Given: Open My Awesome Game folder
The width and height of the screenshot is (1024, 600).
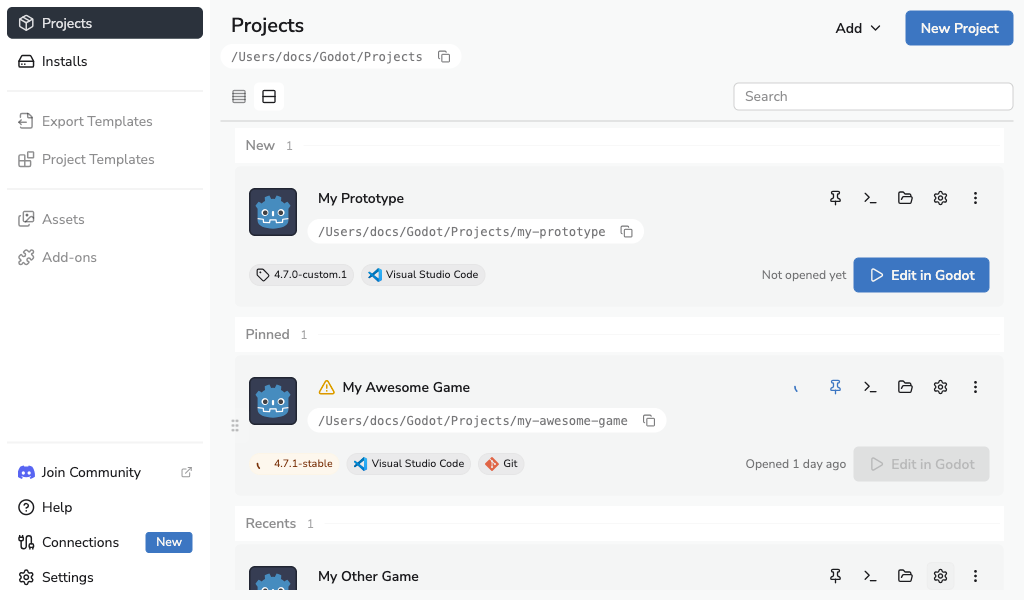Looking at the screenshot, I should click(905, 387).
